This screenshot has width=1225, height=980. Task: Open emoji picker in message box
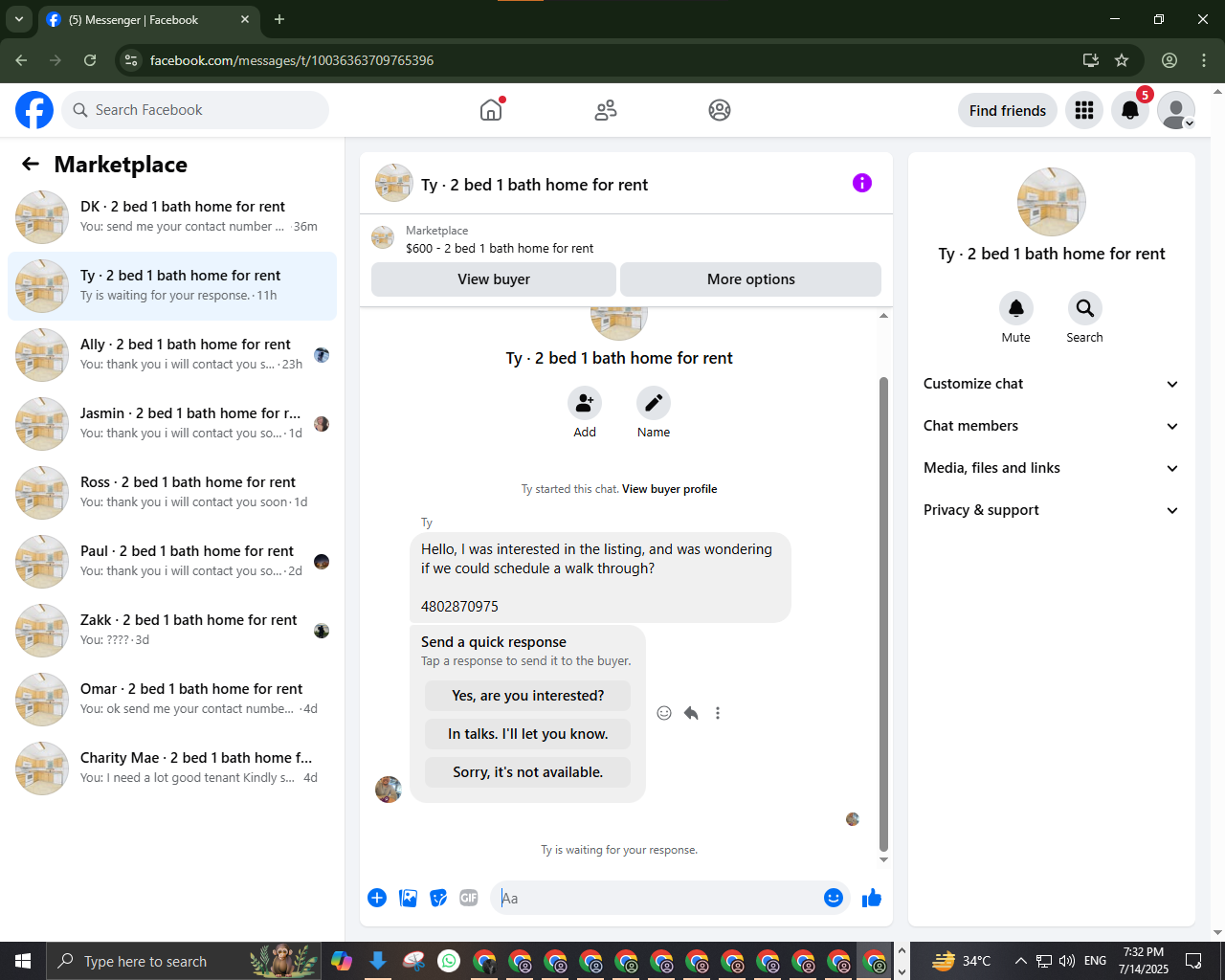834,898
